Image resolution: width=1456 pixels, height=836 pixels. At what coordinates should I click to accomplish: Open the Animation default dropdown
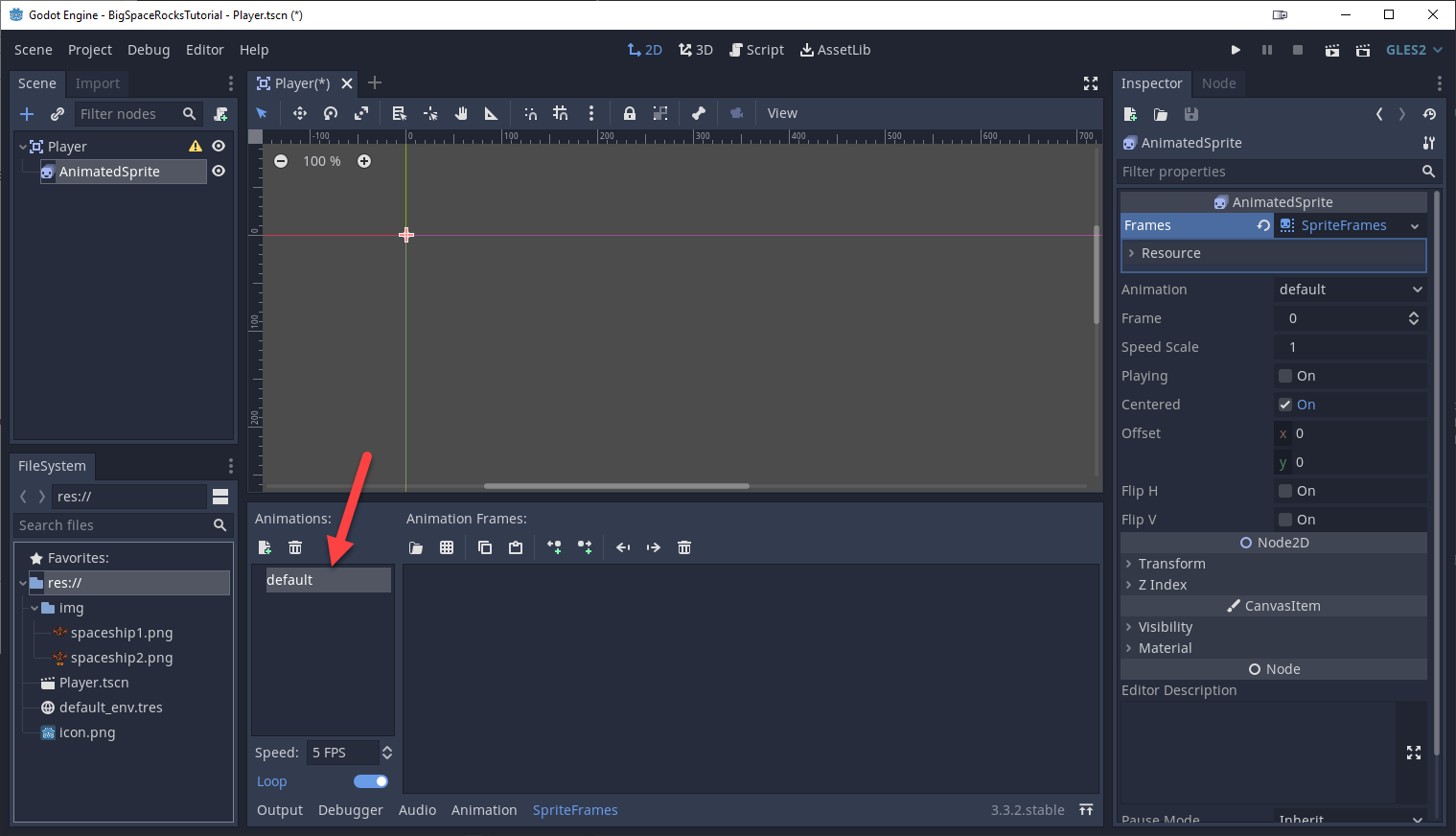pos(1350,290)
